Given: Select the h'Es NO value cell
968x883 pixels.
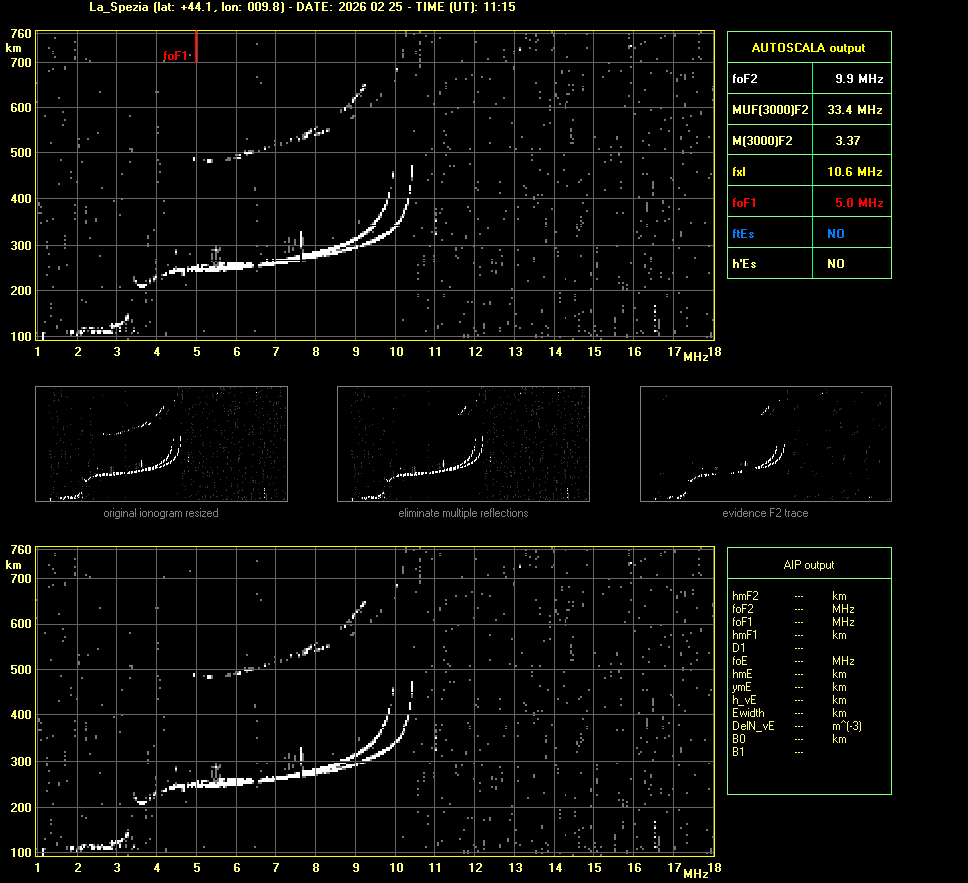Looking at the screenshot, I should (835, 264).
